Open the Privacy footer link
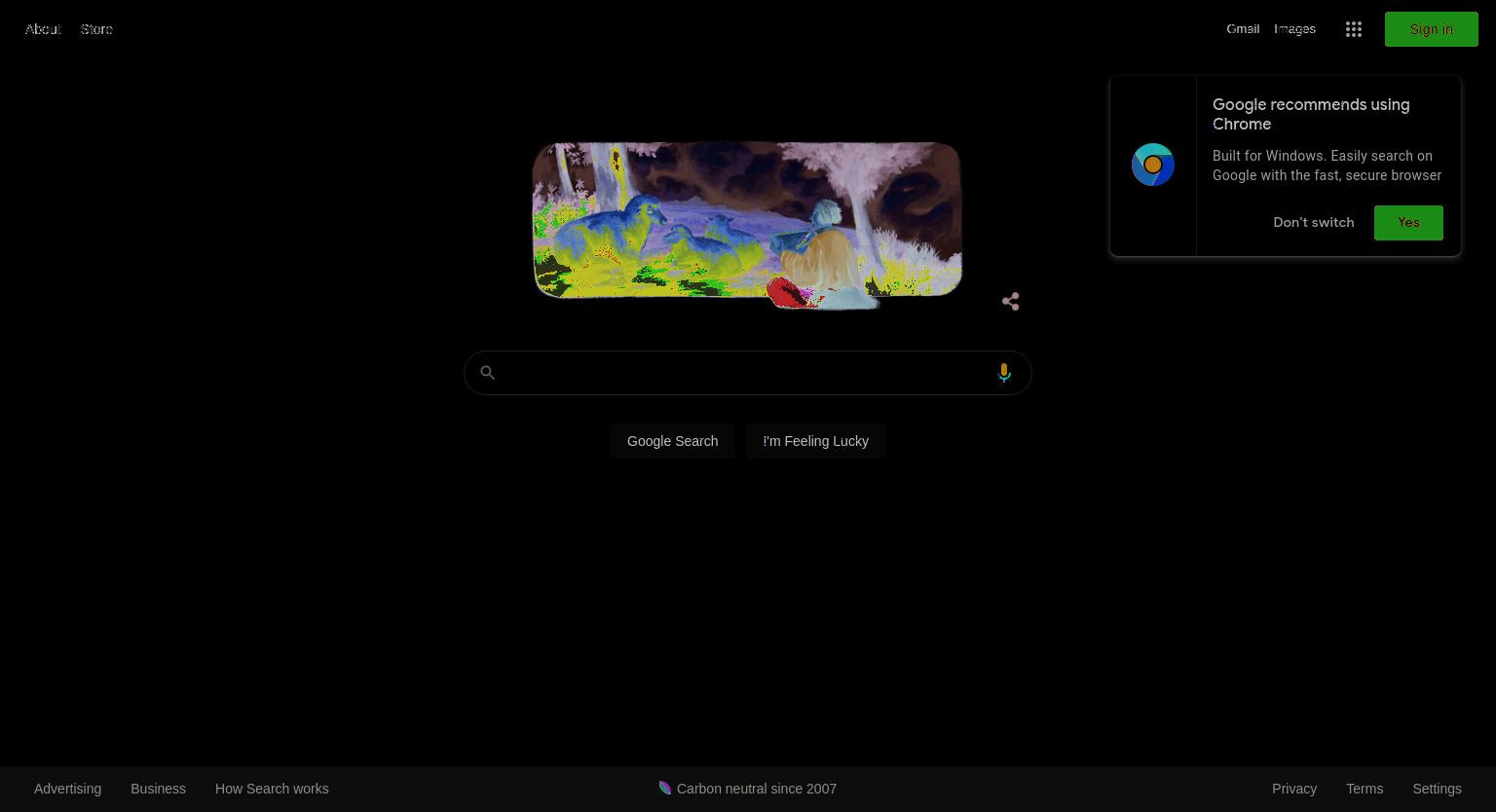 coord(1294,789)
